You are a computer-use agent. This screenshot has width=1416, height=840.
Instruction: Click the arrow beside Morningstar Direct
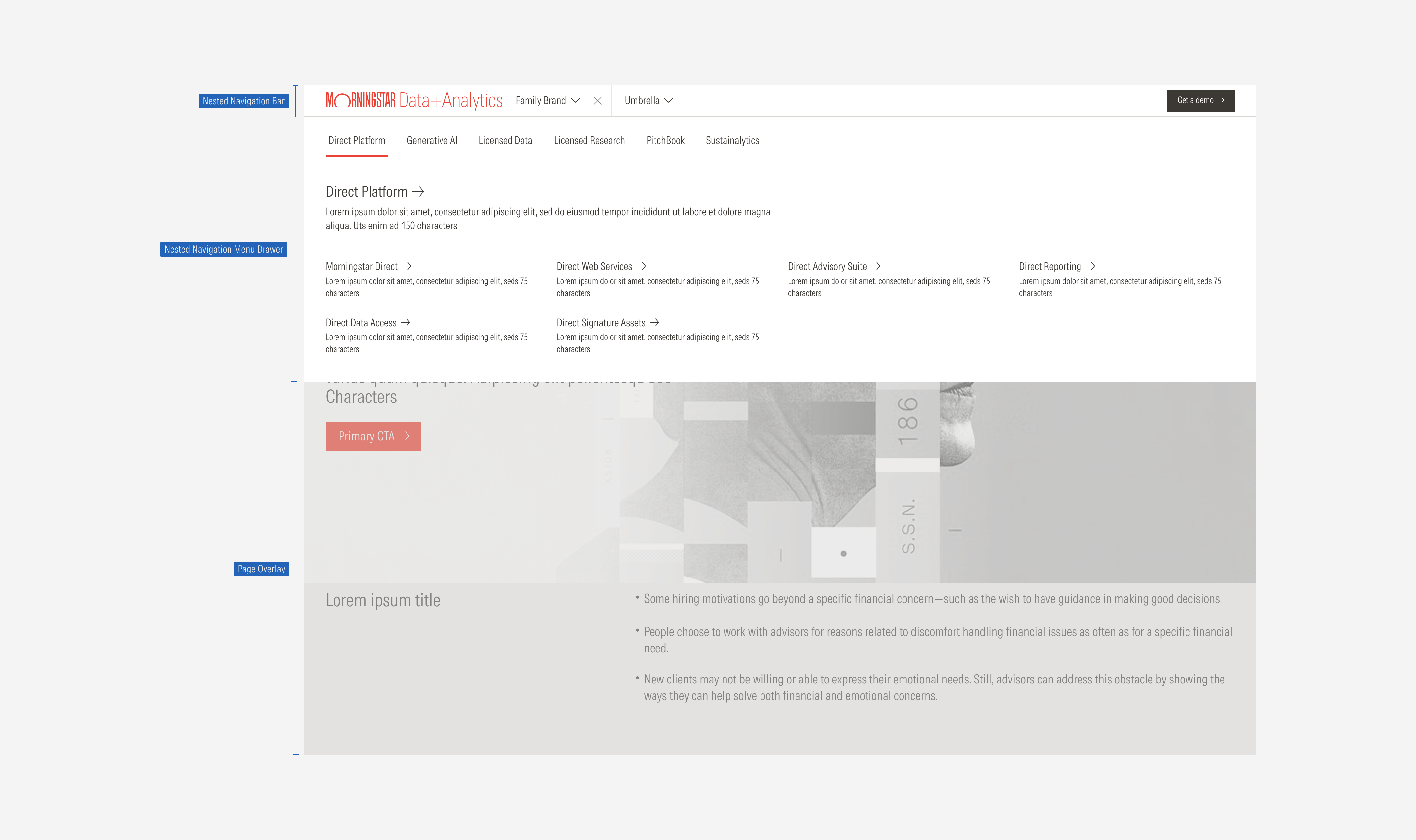pos(407,266)
